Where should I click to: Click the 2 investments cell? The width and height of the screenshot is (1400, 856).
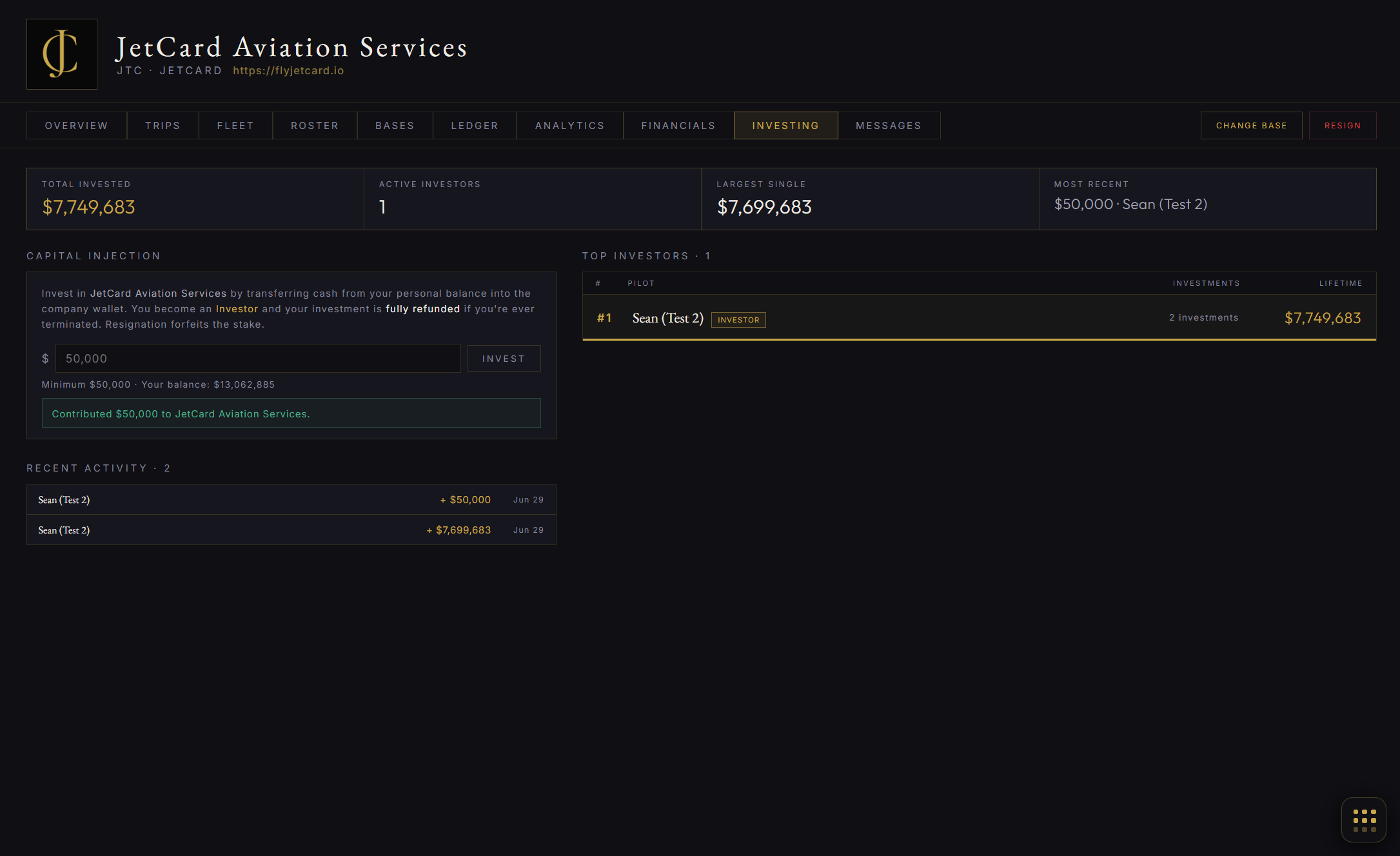point(1203,318)
